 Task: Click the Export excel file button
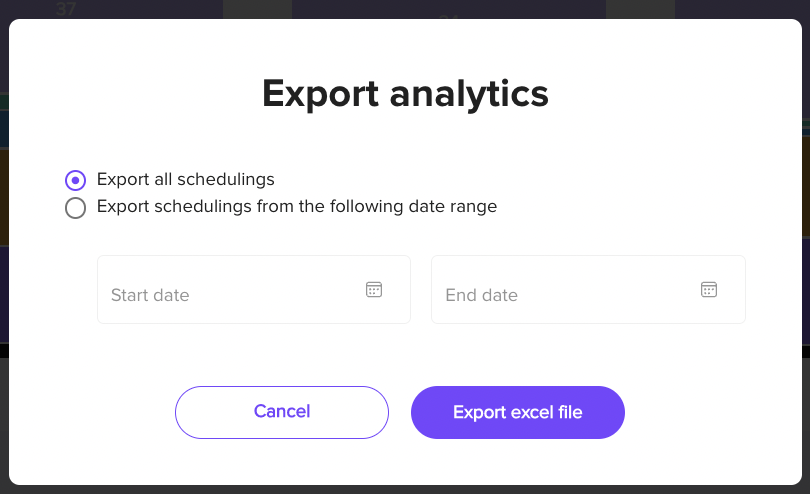[518, 412]
